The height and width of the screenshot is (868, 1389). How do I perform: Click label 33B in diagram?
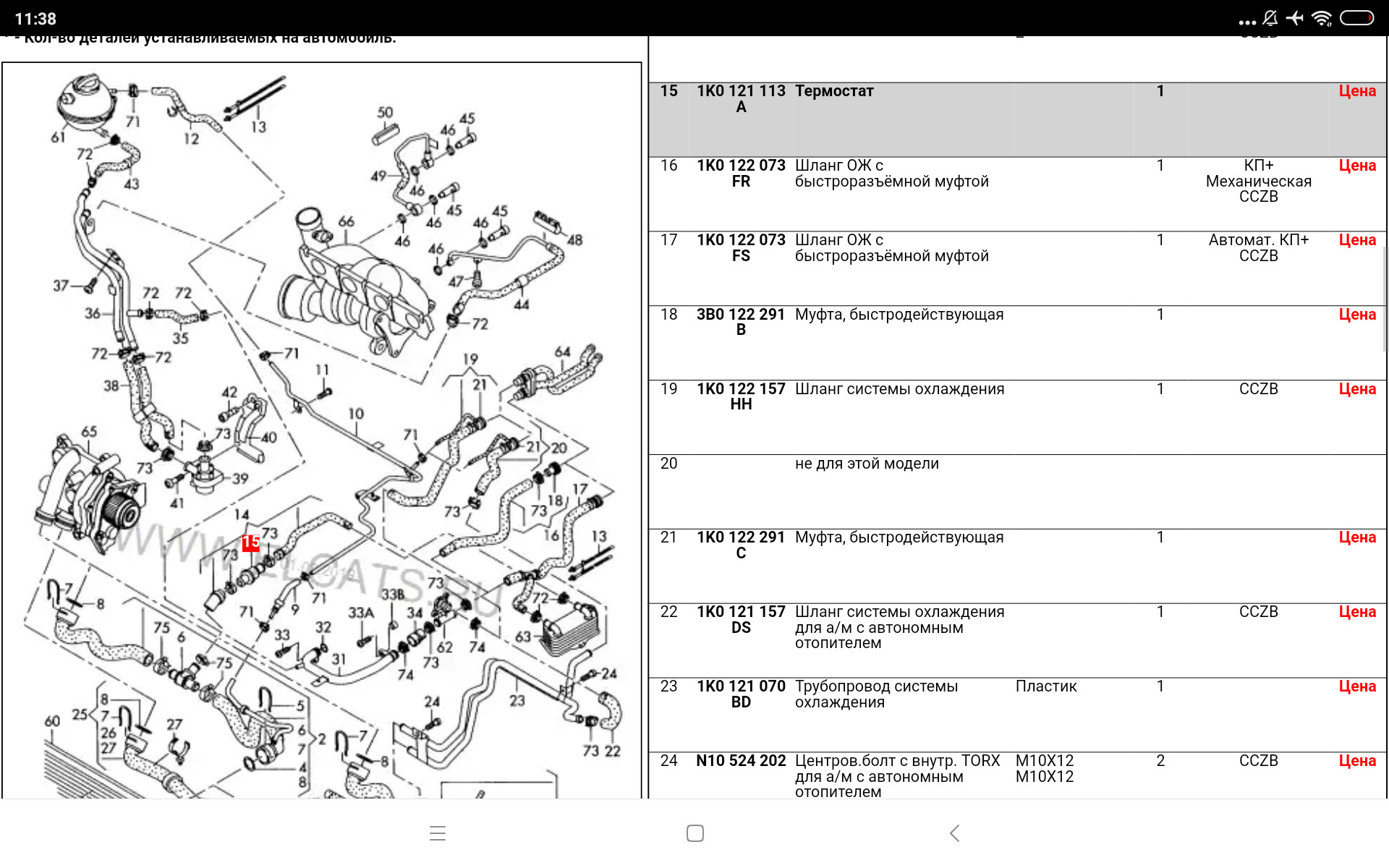point(393,595)
